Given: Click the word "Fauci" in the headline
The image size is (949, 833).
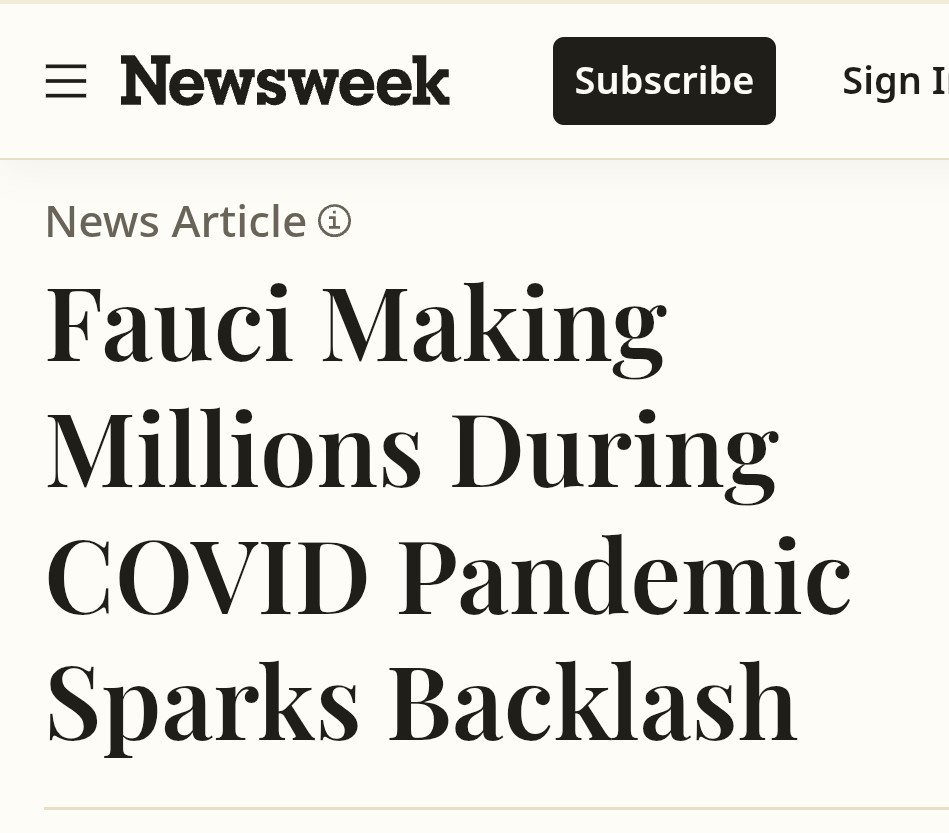Looking at the screenshot, I should tap(170, 325).
